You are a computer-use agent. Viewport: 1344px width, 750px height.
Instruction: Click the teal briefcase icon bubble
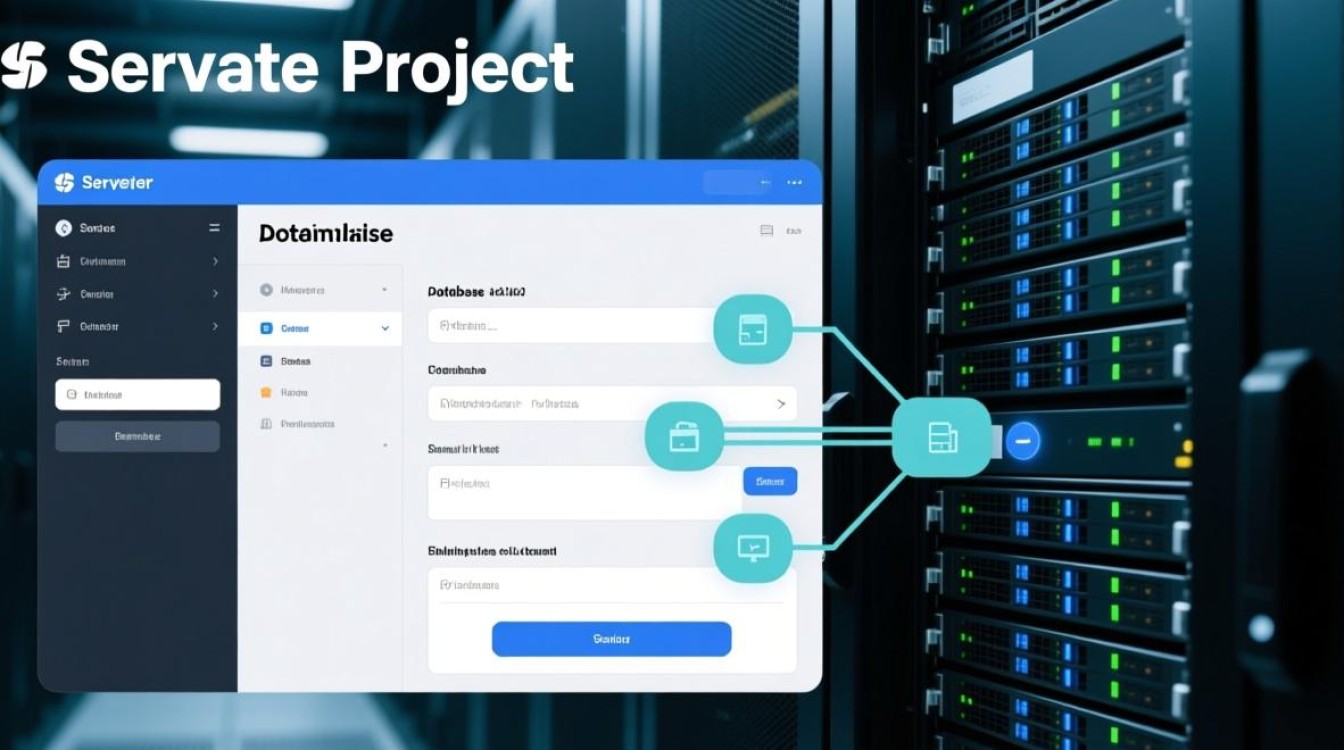pyautogui.click(x=684, y=436)
